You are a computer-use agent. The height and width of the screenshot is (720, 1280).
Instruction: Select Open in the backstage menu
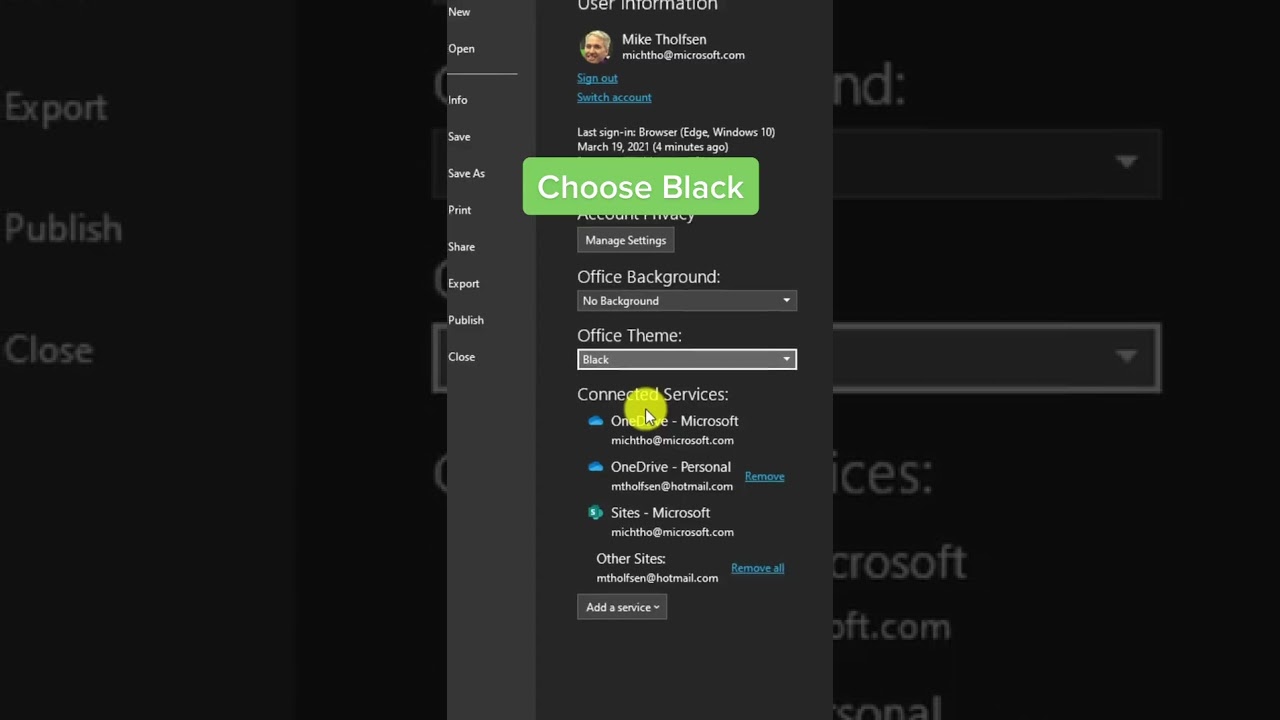click(x=461, y=49)
